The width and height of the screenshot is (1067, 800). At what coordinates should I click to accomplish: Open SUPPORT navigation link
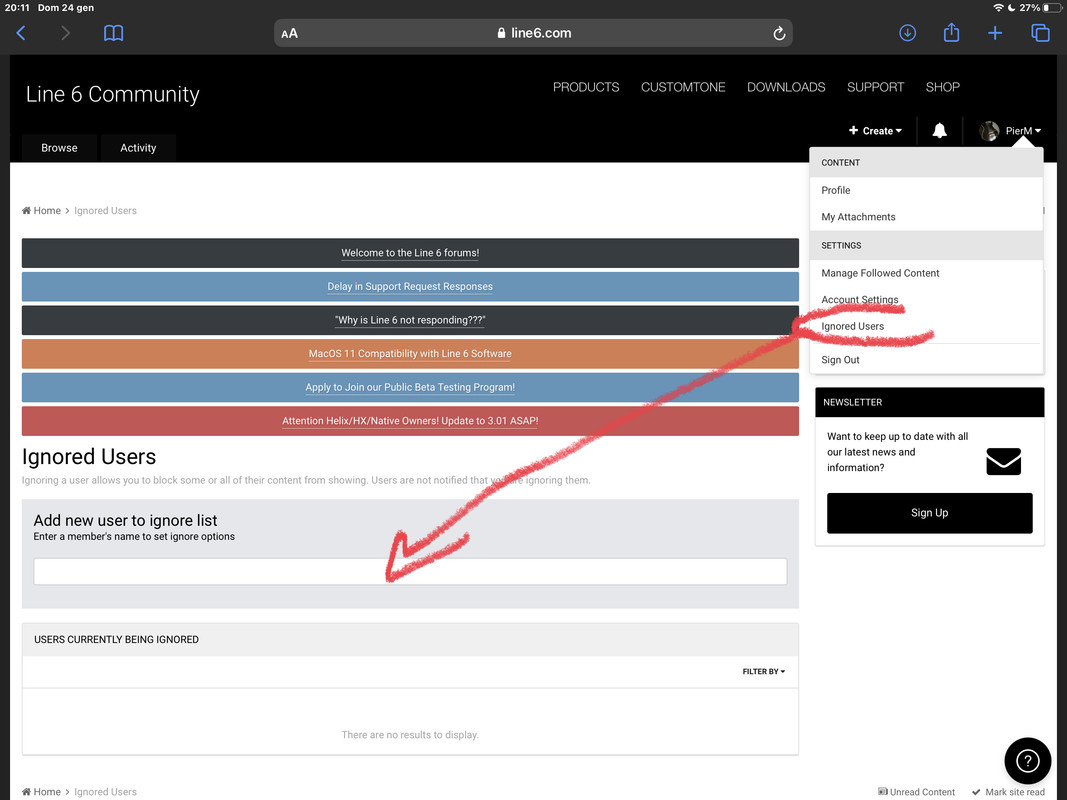(x=875, y=87)
